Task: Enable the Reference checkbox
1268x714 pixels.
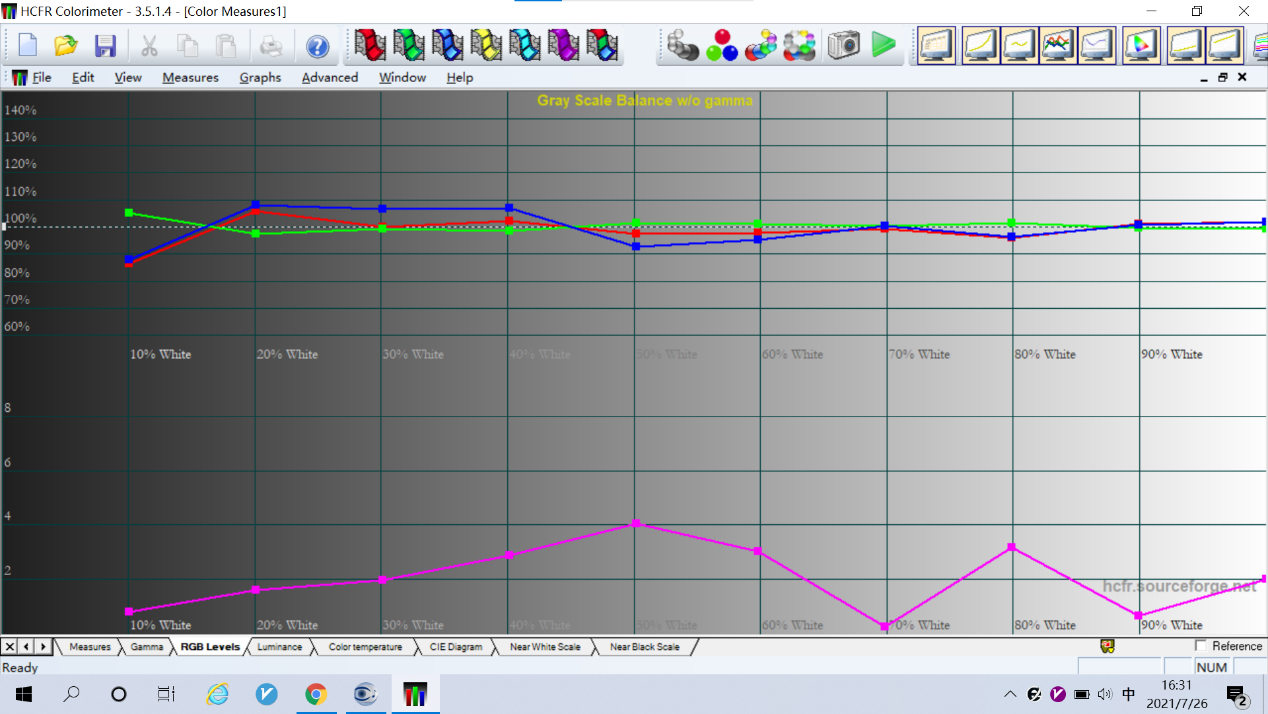Action: (1201, 646)
